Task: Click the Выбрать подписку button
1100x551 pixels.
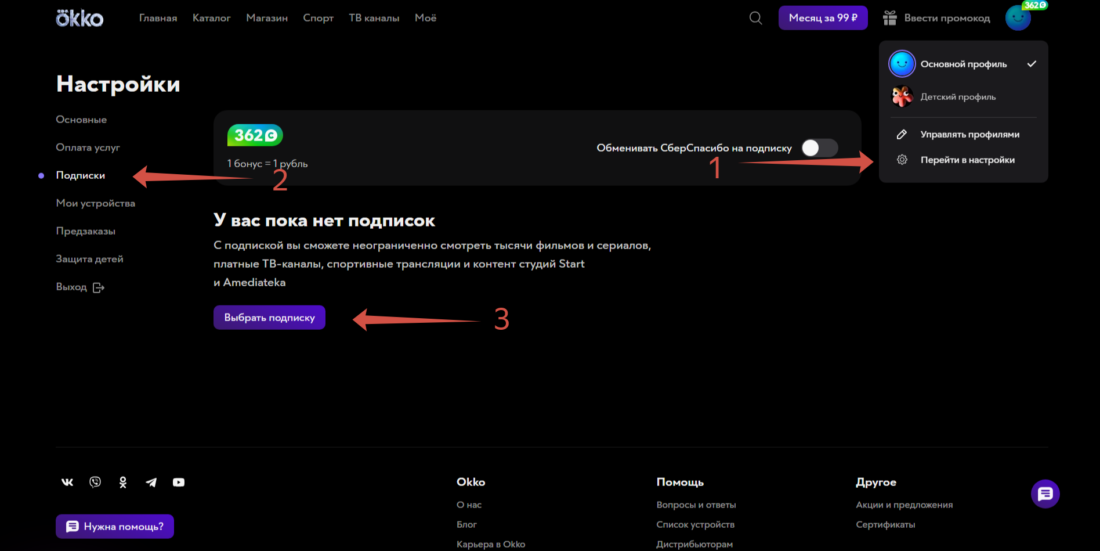Action: click(x=269, y=318)
